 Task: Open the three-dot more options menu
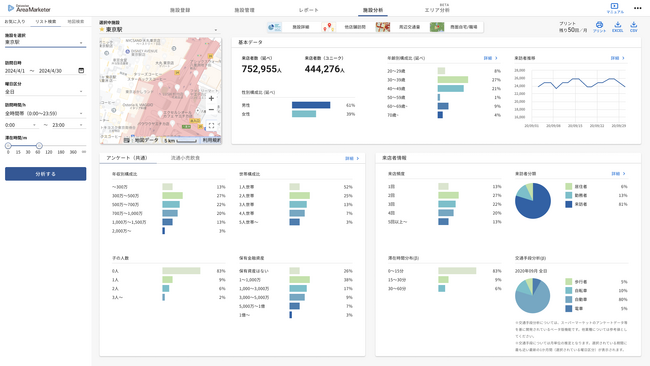tap(638, 8)
